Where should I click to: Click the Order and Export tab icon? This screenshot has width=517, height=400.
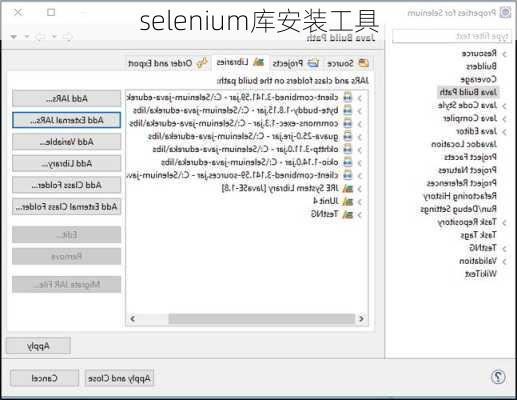tap(202, 63)
